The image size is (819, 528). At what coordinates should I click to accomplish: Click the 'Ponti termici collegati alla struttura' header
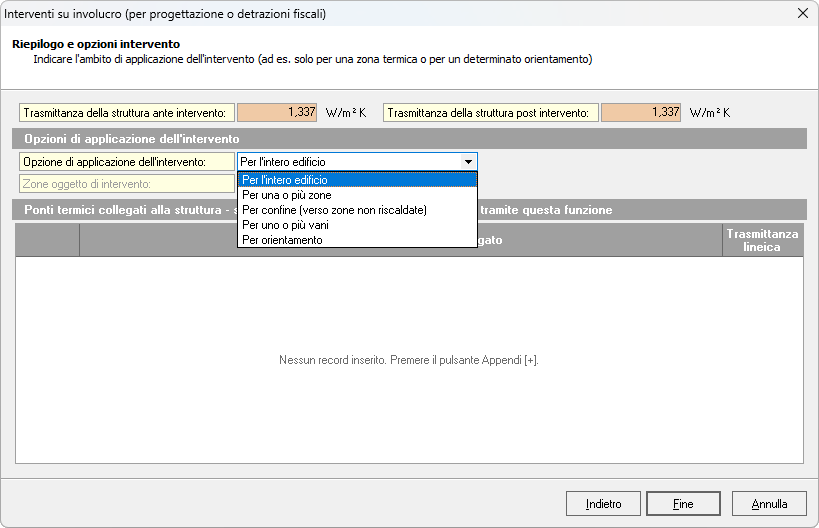pyautogui.click(x=120, y=210)
